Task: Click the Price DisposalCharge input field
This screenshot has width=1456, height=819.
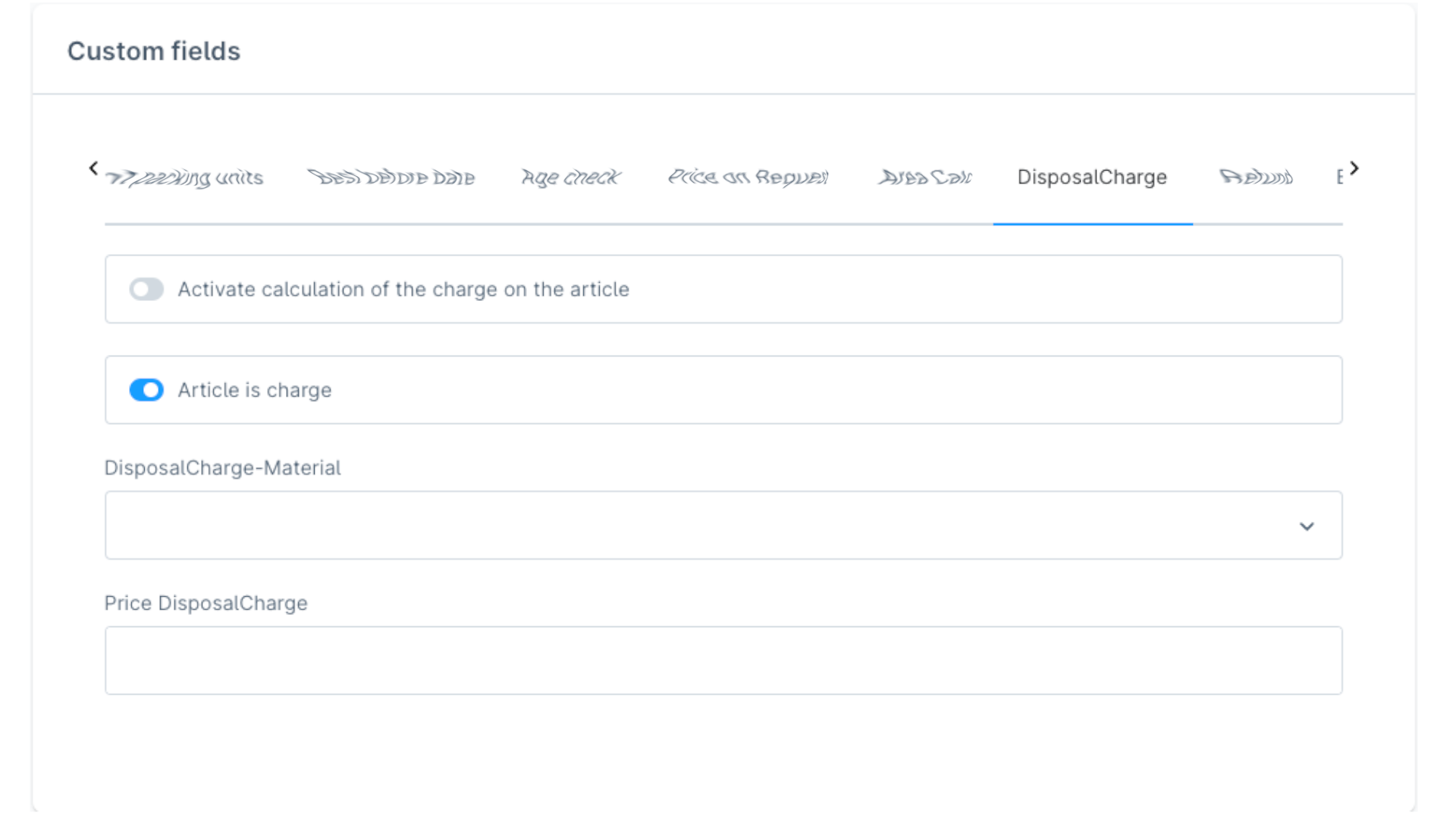Action: pyautogui.click(x=723, y=660)
